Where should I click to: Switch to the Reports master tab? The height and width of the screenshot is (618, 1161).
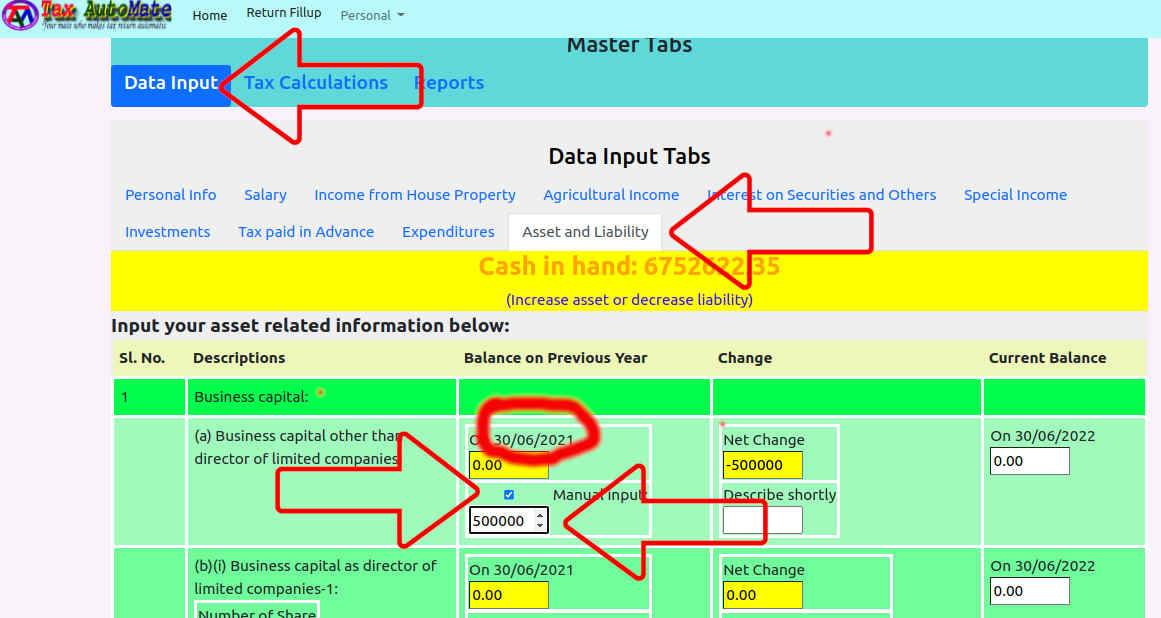449,83
